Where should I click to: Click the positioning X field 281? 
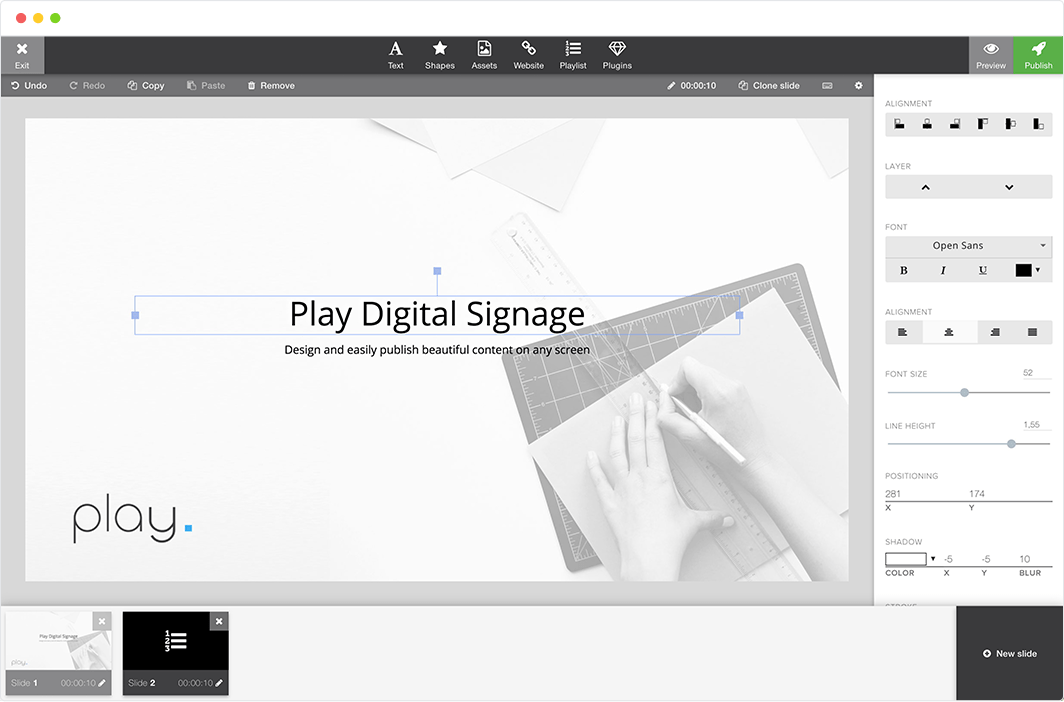(926, 494)
